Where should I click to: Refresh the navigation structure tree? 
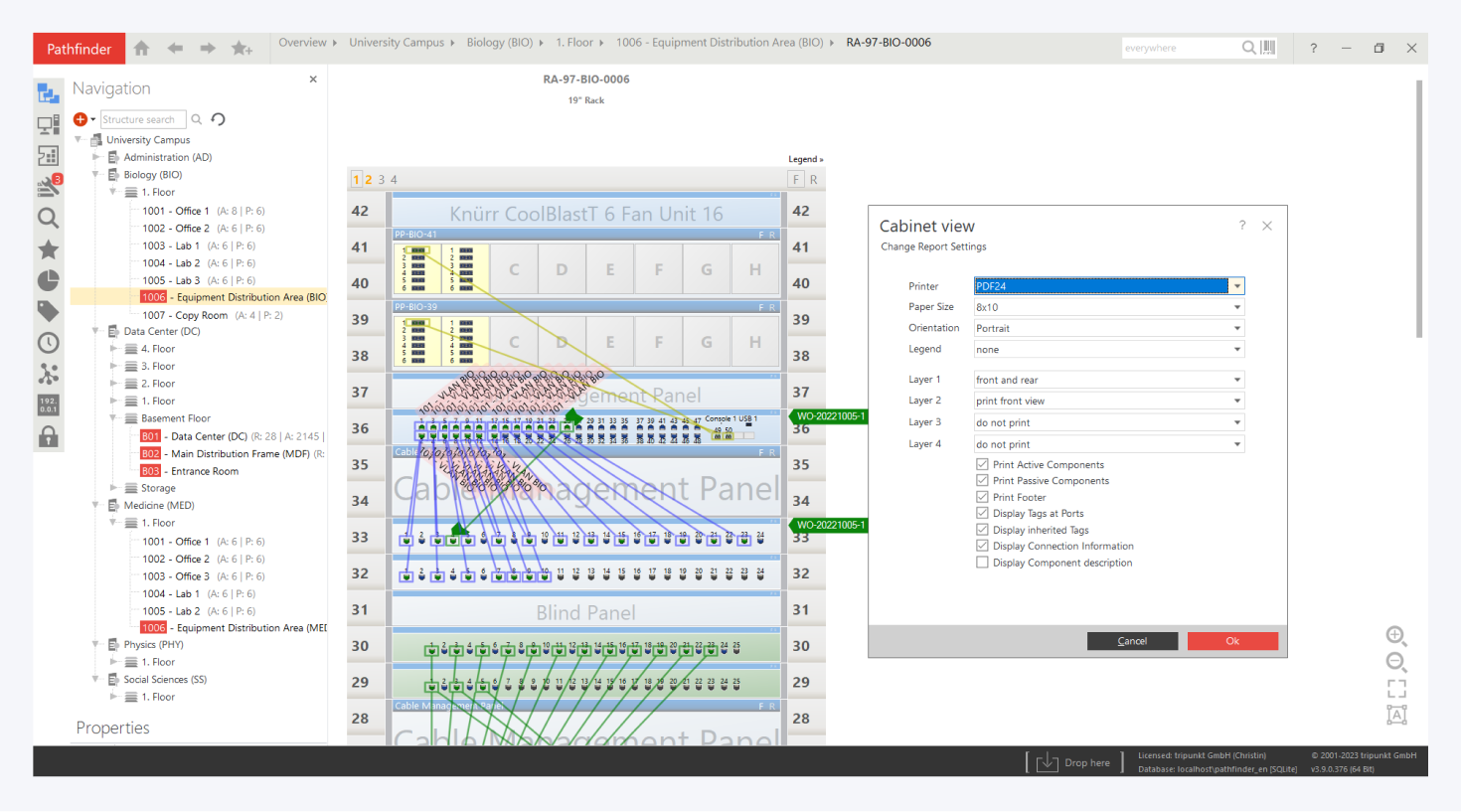pyautogui.click(x=219, y=119)
